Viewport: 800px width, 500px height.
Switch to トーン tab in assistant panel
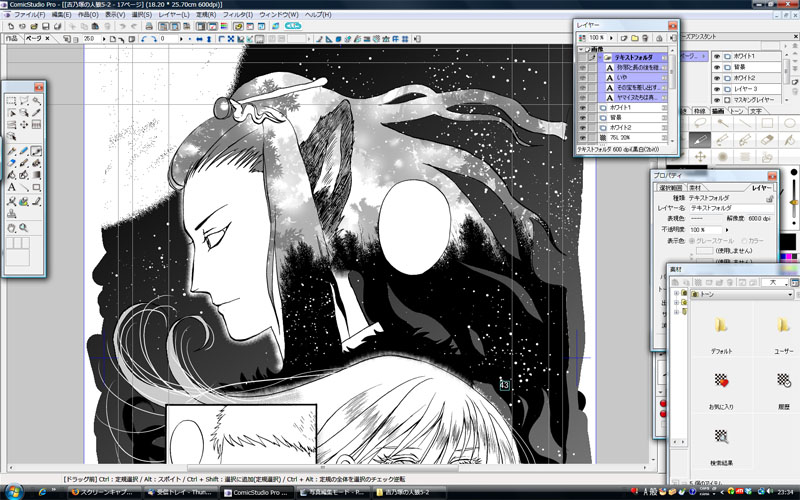click(736, 111)
